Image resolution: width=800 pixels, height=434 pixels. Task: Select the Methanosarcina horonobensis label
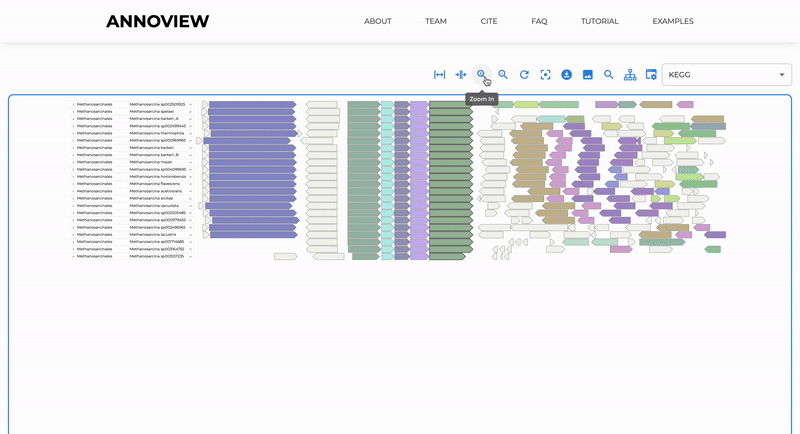tap(158, 176)
